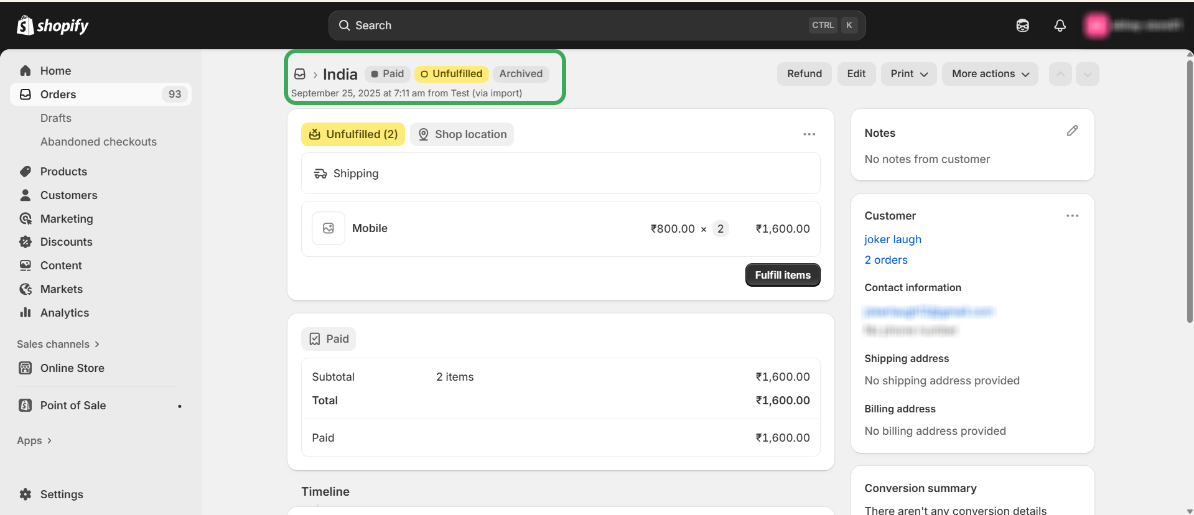
Task: Open Settings from the sidebar
Action: [x=61, y=494]
